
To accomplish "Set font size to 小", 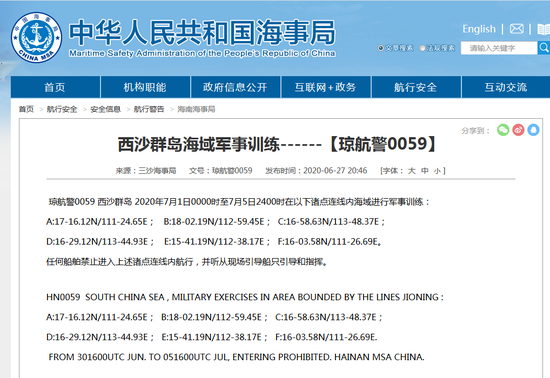I will 437,171.
